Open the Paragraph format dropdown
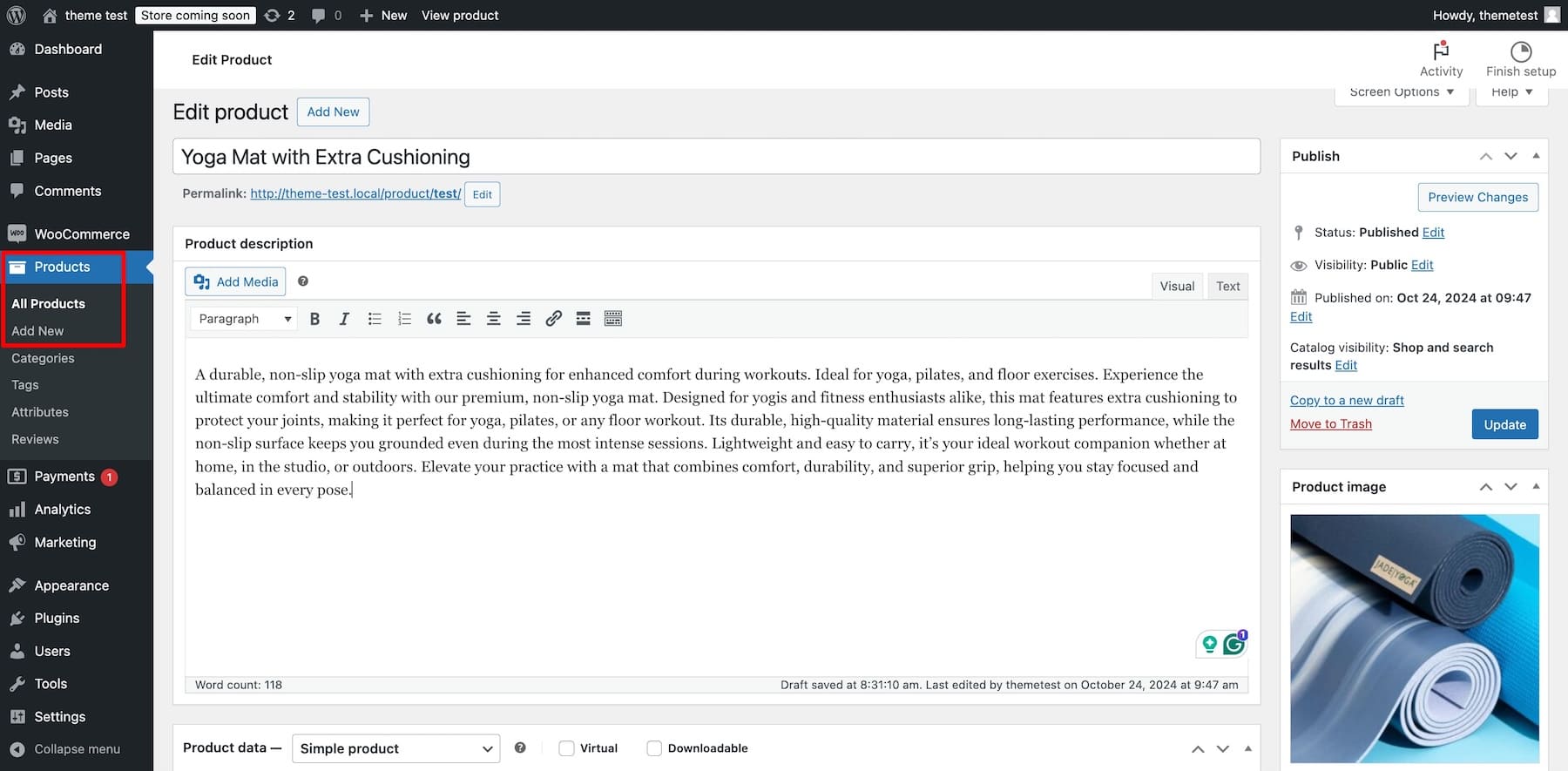The height and width of the screenshot is (771, 1568). coord(244,319)
